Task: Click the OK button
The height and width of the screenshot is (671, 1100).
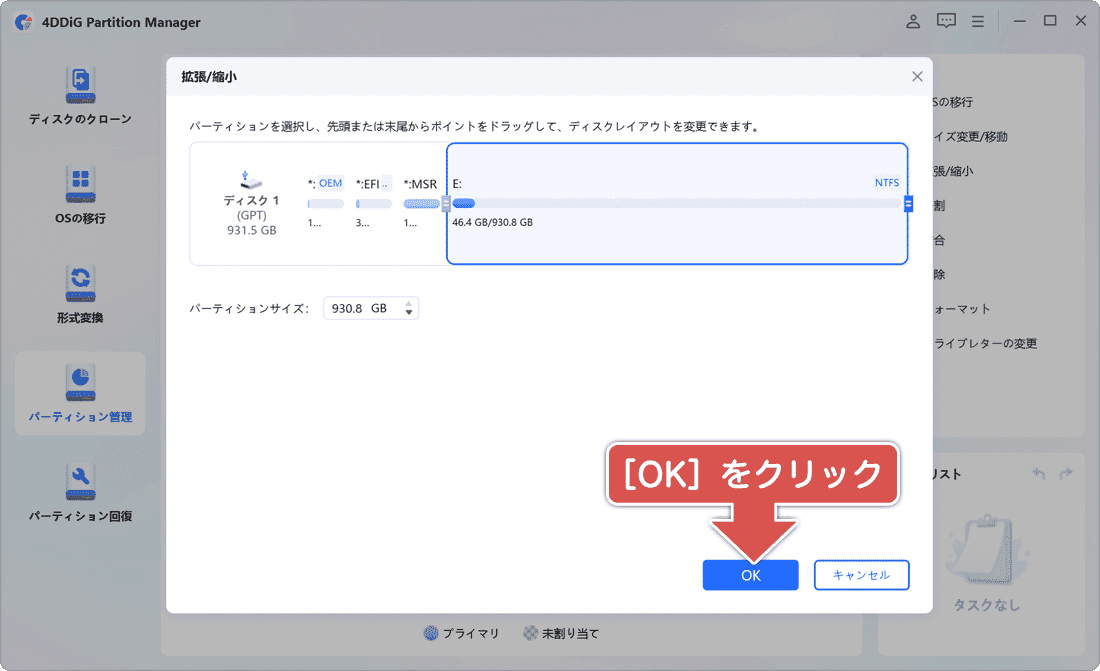Action: [x=750, y=575]
